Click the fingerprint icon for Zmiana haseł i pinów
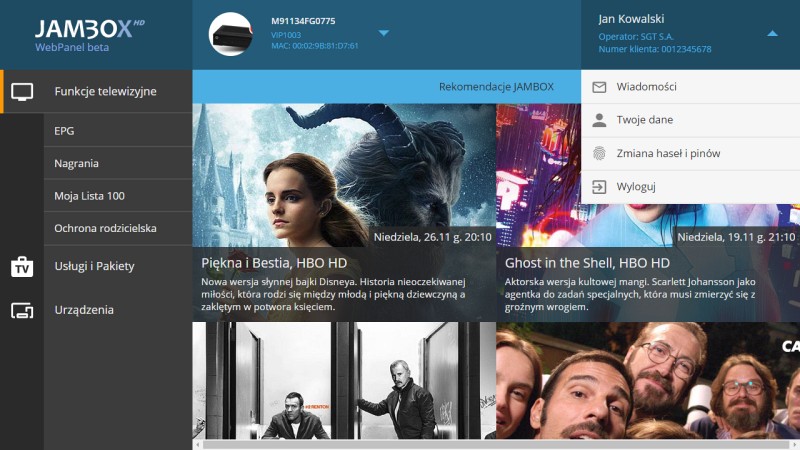 (599, 154)
